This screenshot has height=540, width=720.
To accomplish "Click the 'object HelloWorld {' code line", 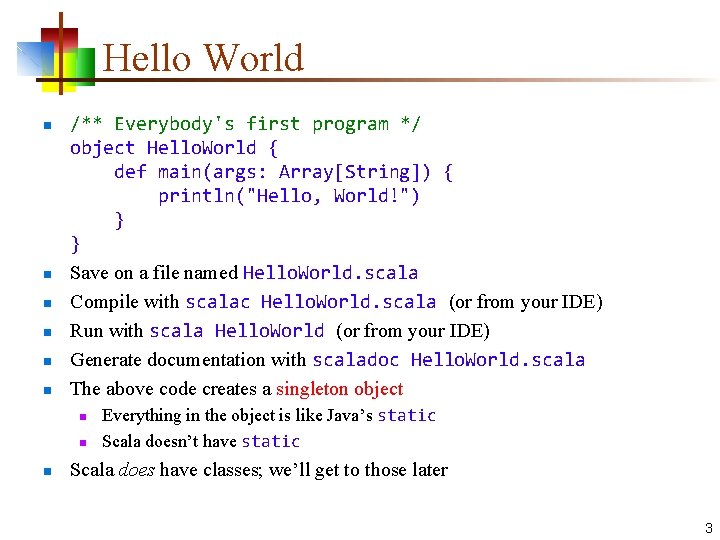I will 174,148.
